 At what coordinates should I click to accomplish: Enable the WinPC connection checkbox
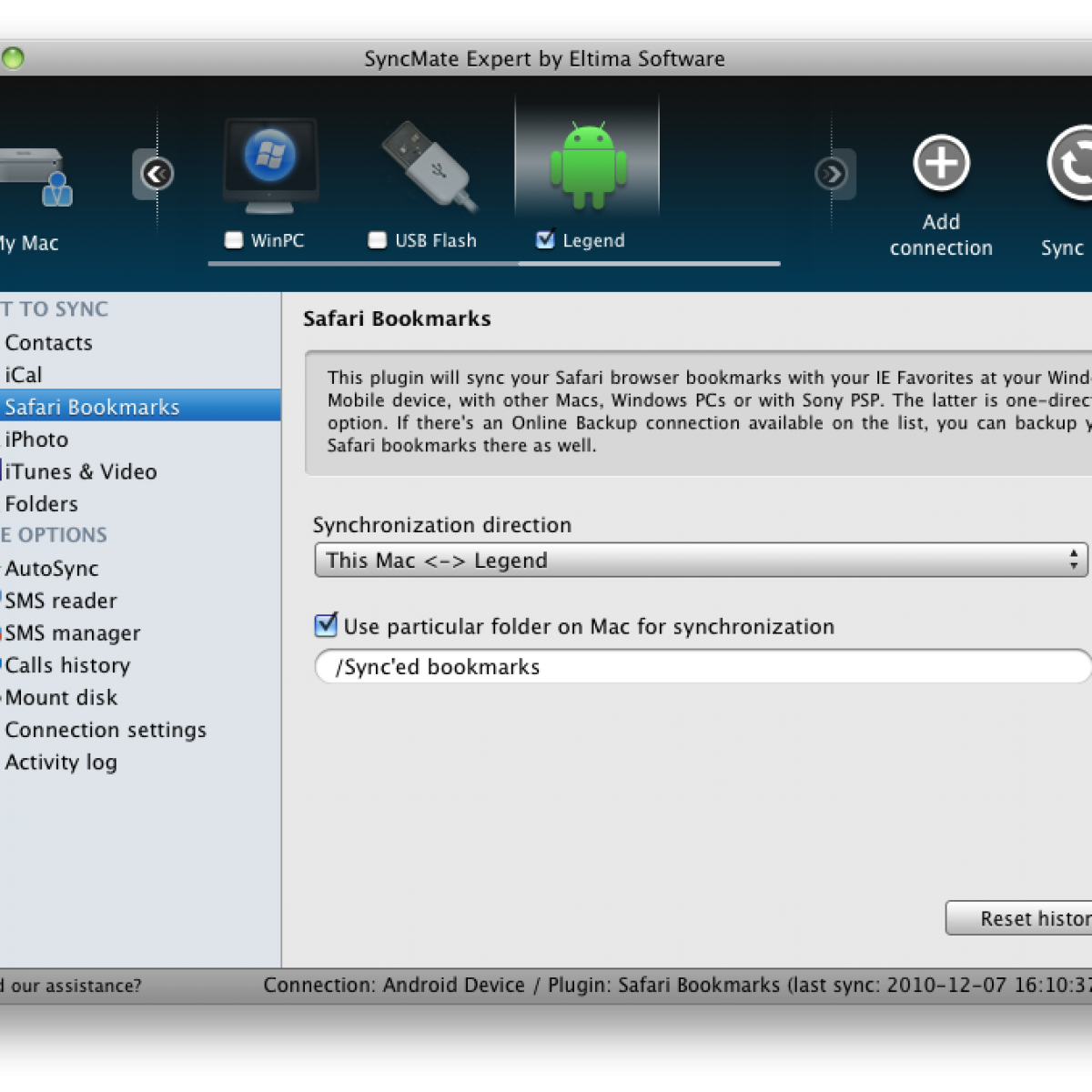point(234,240)
